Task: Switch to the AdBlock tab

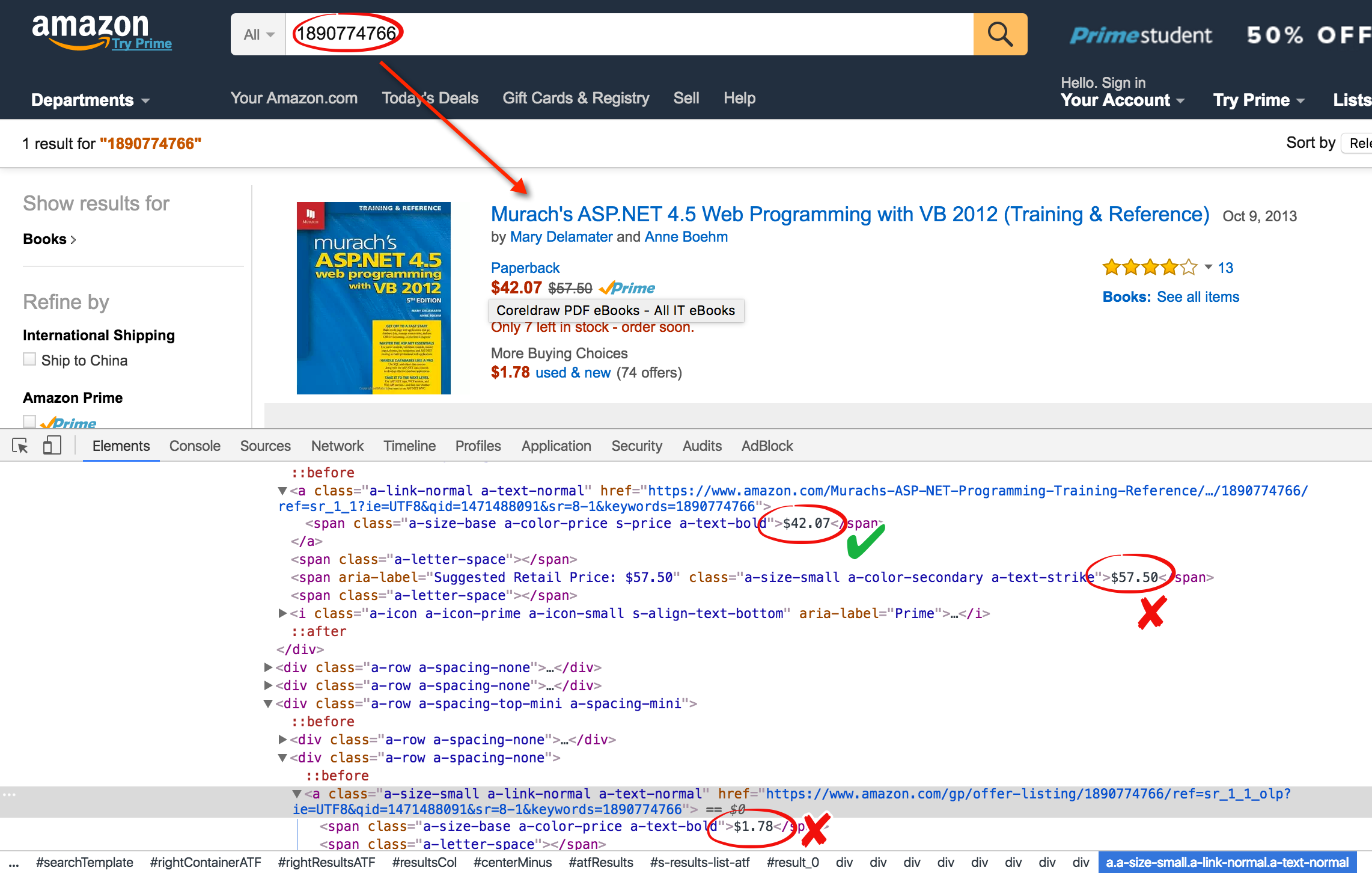Action: pos(767,446)
